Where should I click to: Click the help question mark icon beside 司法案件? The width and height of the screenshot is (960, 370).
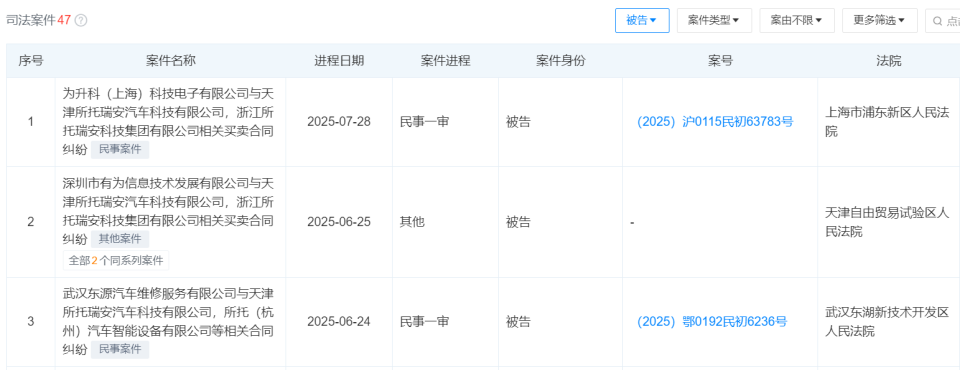pos(81,20)
